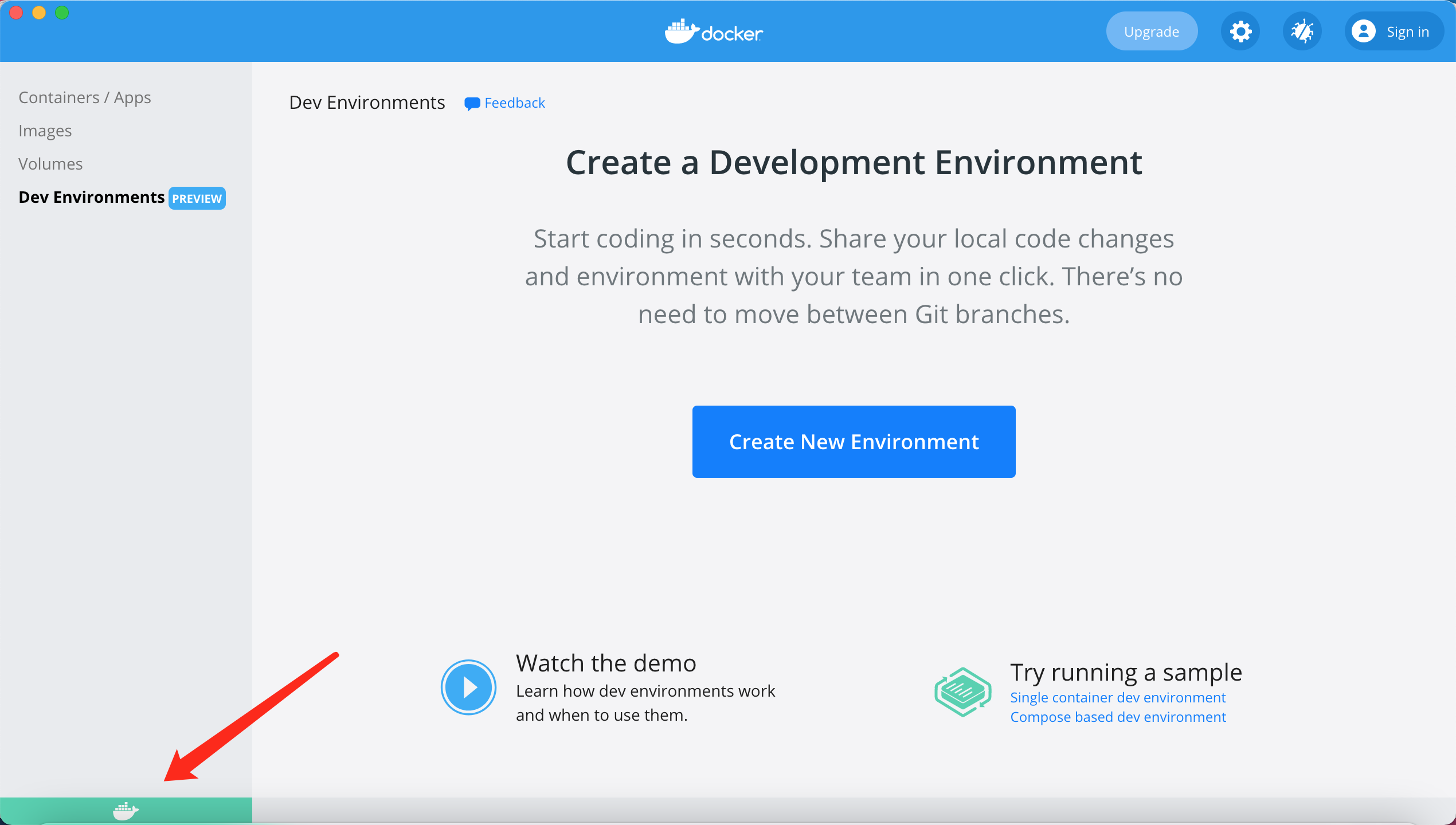
Task: Select the Images sidebar item
Action: [x=45, y=130]
